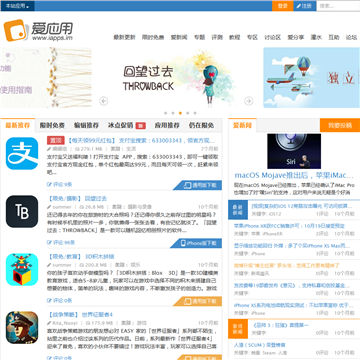Screen dimensions: 360x360
Task: Open 教程 in main navigation
Action: click(234, 37)
